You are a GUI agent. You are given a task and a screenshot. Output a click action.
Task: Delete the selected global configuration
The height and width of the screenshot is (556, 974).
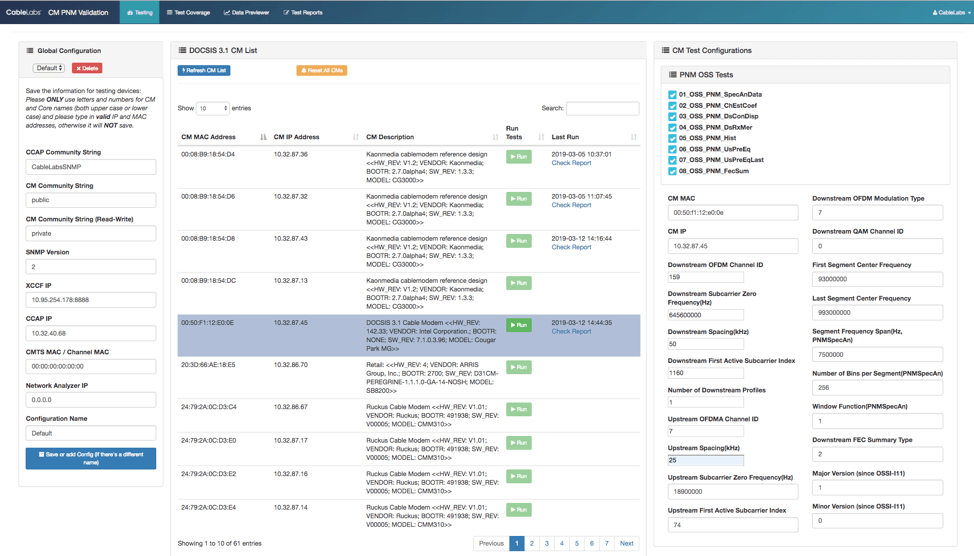87,68
